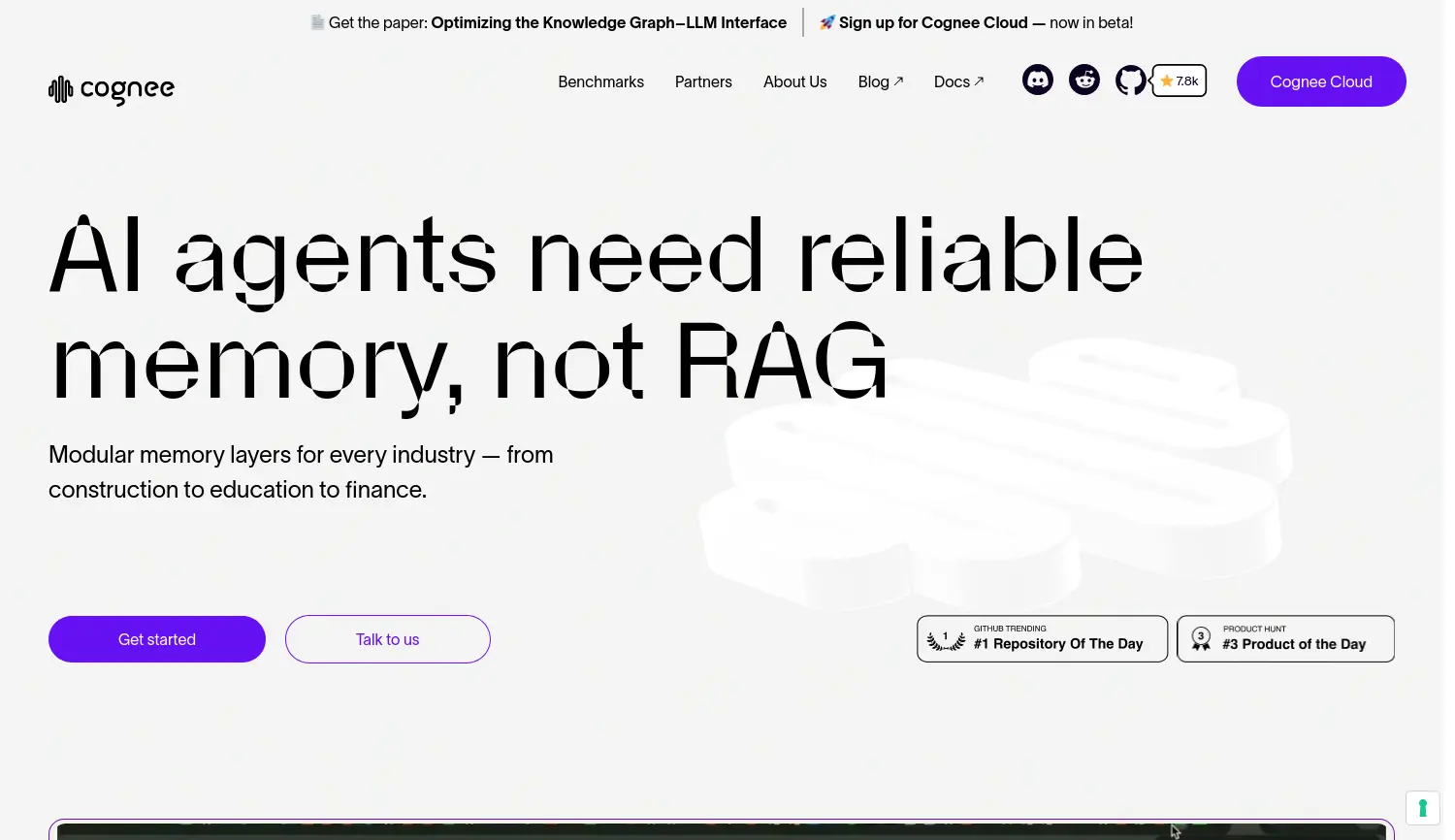Click the Talk to us button
Image resolution: width=1455 pixels, height=840 pixels.
tap(387, 639)
